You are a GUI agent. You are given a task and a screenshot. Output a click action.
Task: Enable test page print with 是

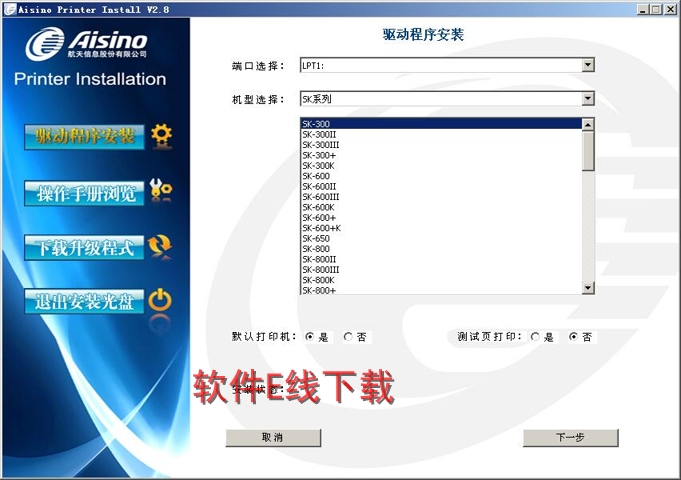[x=536, y=337]
